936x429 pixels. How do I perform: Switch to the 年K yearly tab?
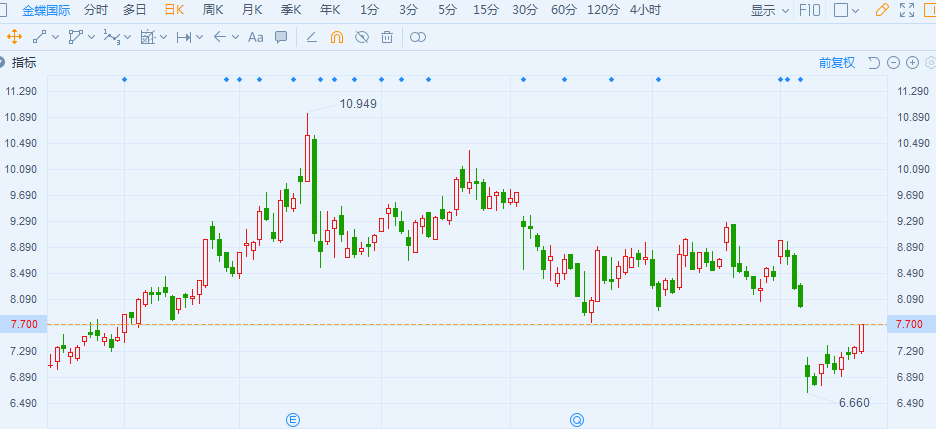tap(330, 10)
